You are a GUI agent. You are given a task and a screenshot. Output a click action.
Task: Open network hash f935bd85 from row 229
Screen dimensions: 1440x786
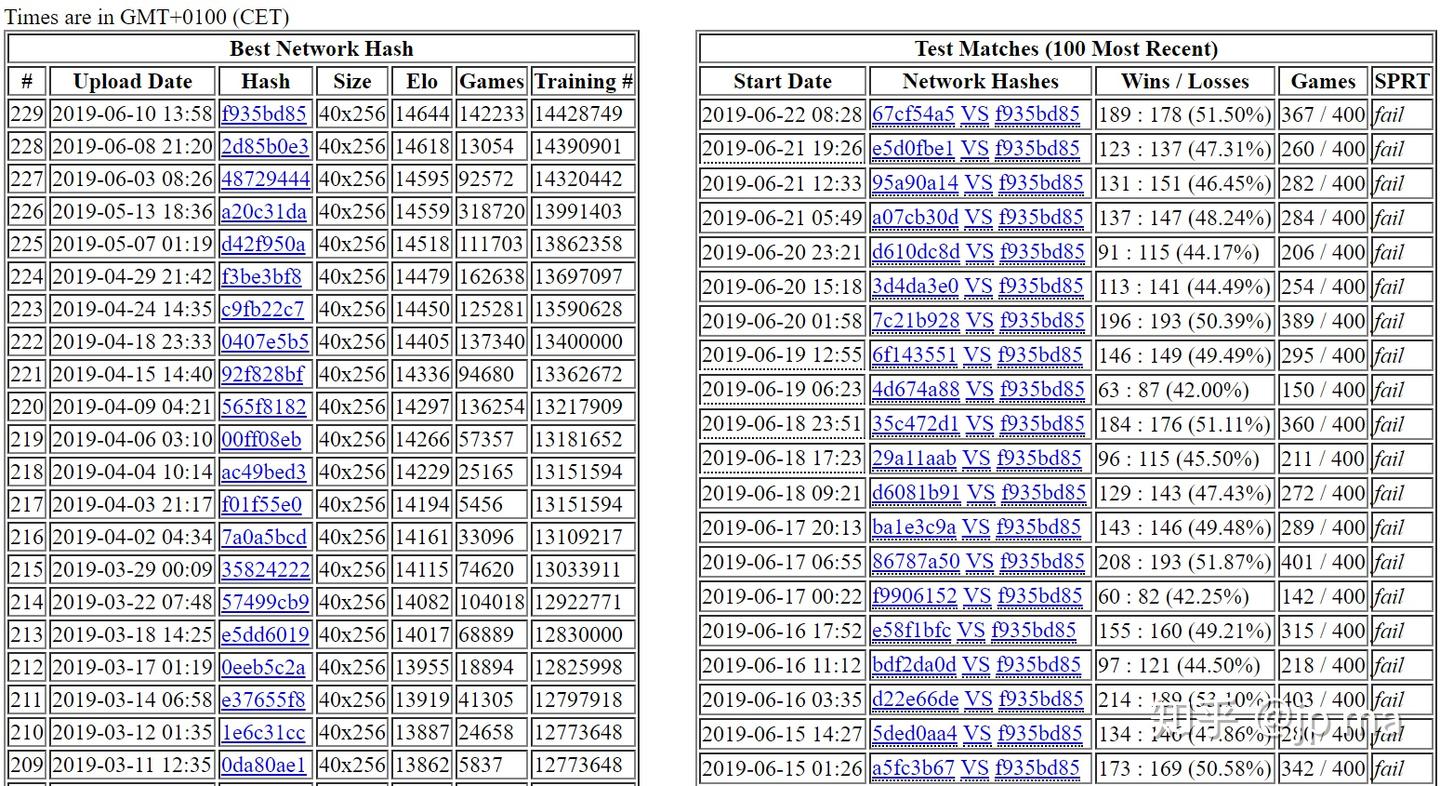tap(265, 113)
